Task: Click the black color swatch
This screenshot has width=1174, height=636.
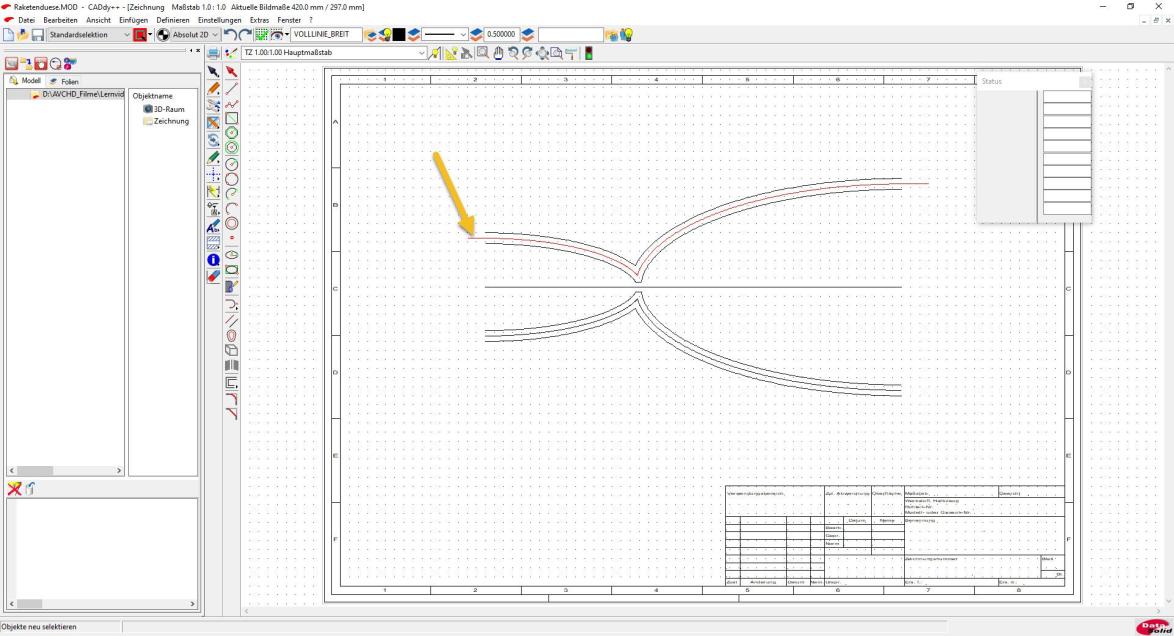Action: (x=397, y=35)
